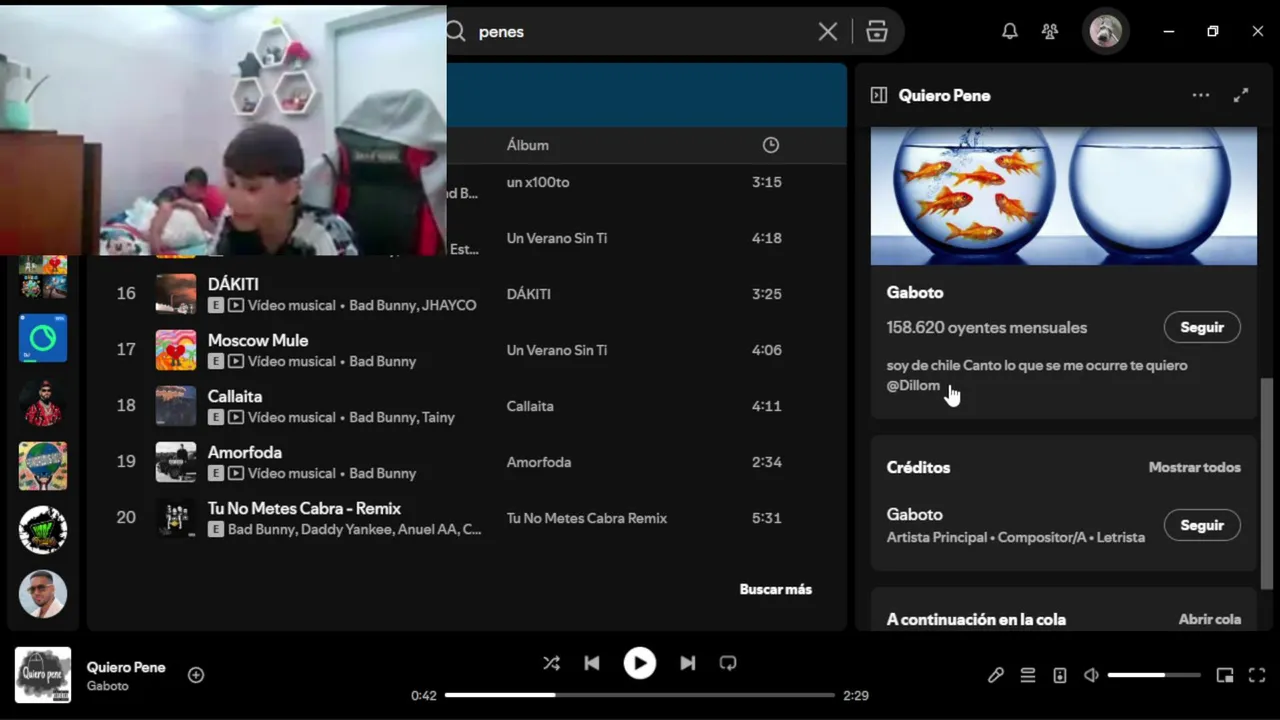Click the right panel vertical scrollbar
1280x720 pixels.
coord(1268,484)
